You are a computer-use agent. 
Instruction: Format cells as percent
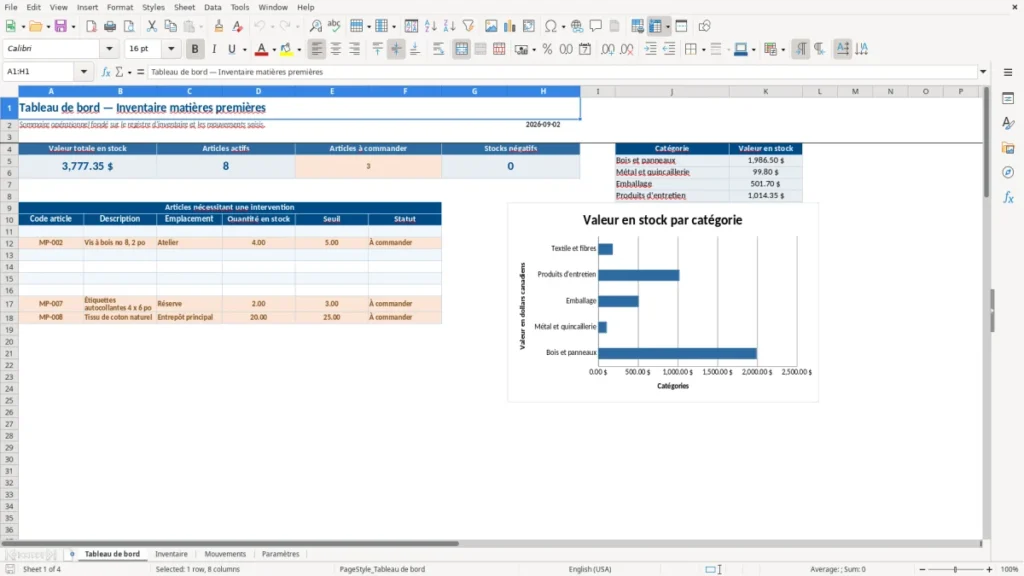(x=547, y=49)
